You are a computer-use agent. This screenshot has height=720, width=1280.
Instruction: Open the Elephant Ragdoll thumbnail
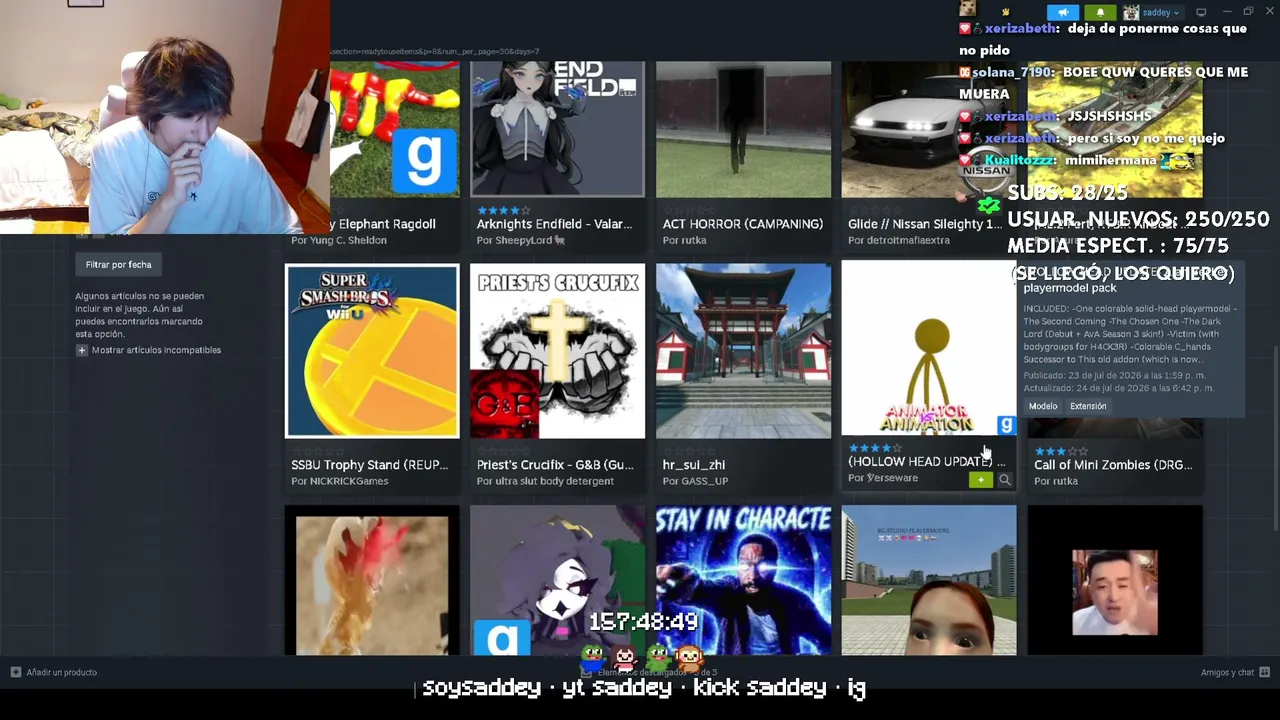click(x=395, y=129)
